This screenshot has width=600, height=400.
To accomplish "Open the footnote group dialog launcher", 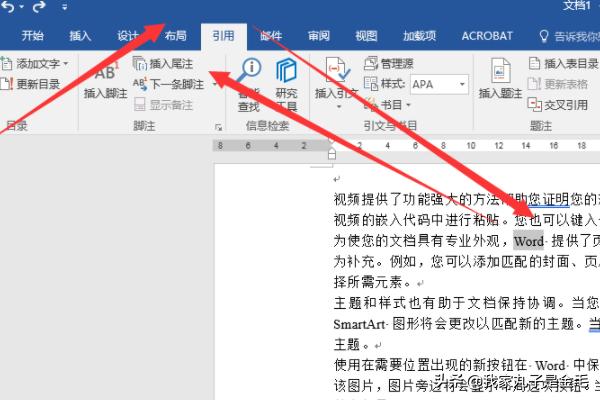I will coord(218,127).
